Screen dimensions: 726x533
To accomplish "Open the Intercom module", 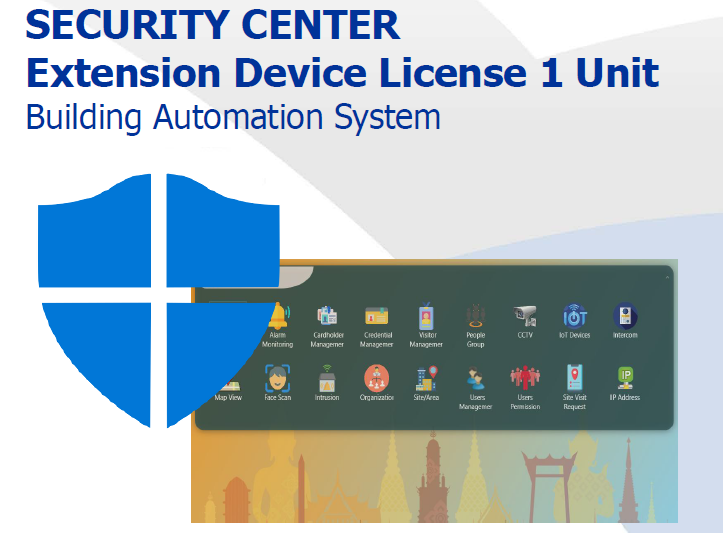I will pos(625,316).
